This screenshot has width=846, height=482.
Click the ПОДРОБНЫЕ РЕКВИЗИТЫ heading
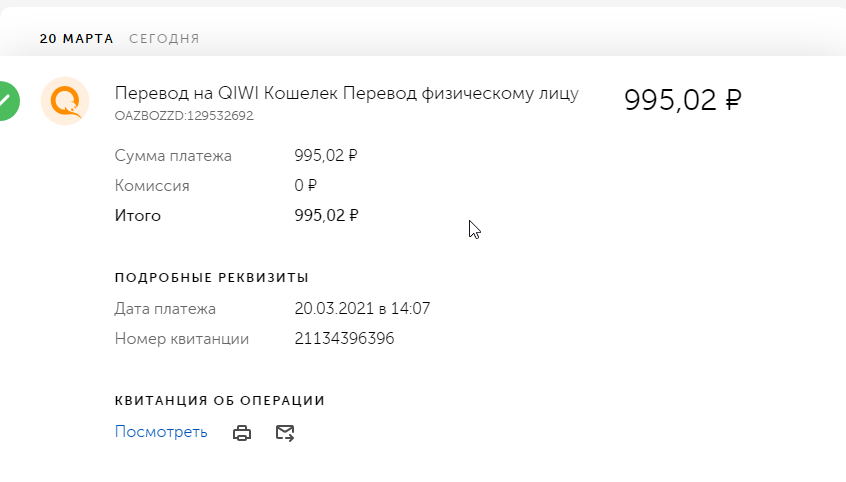[x=212, y=277]
